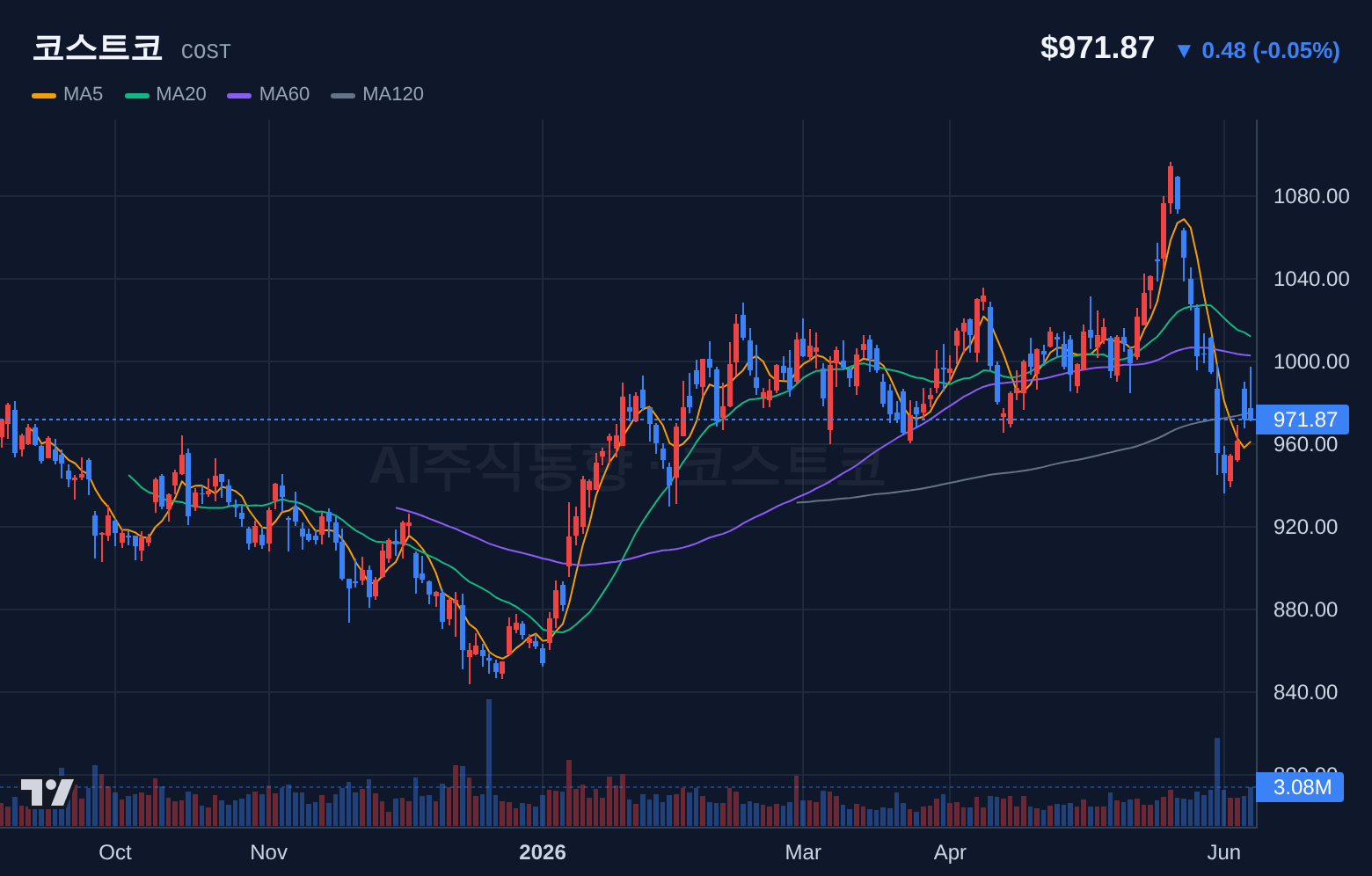The image size is (1372, 876).
Task: Click the TradingView logo icon
Action: [x=47, y=792]
